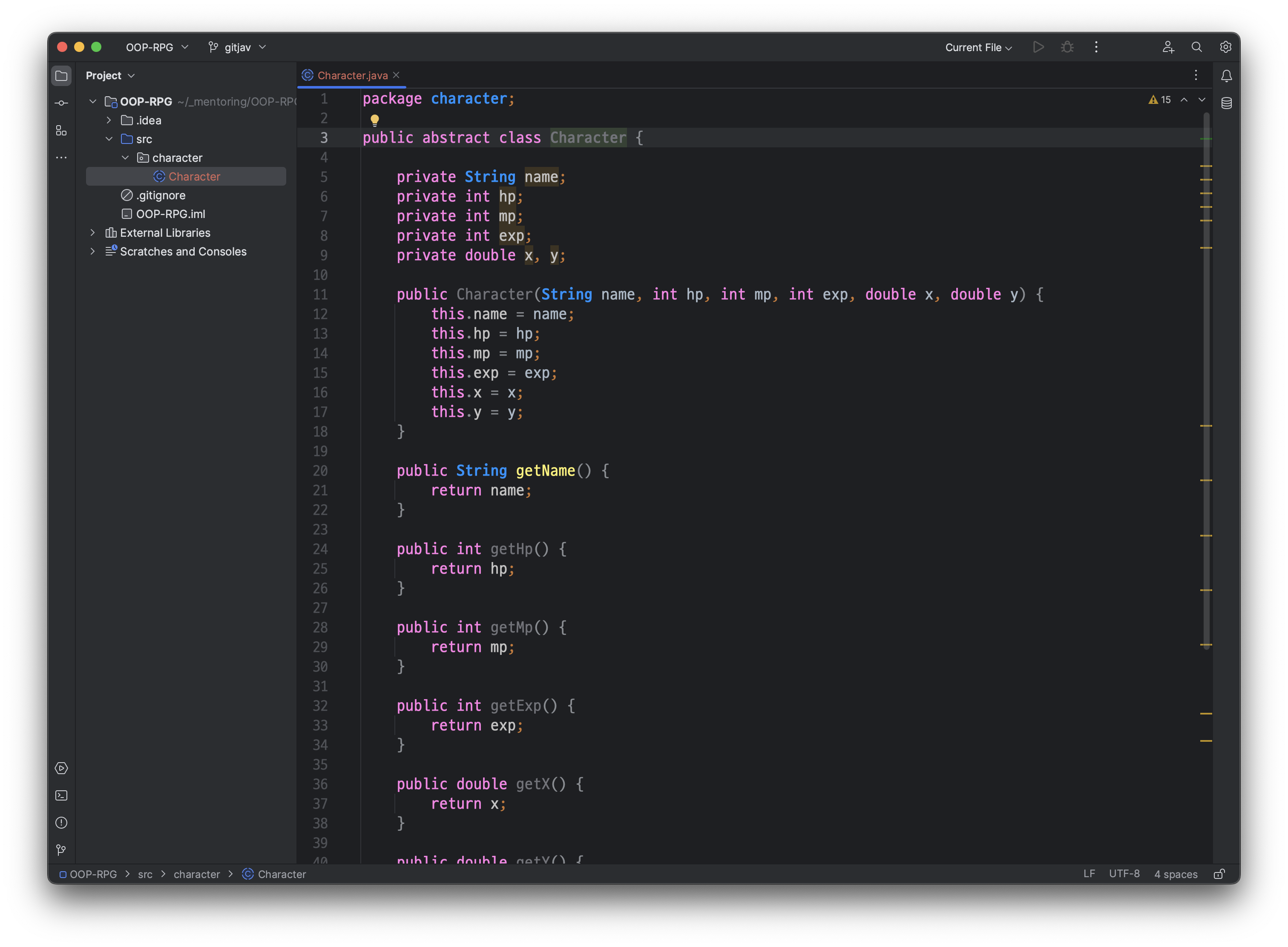Open the Terminal tool window

click(61, 796)
